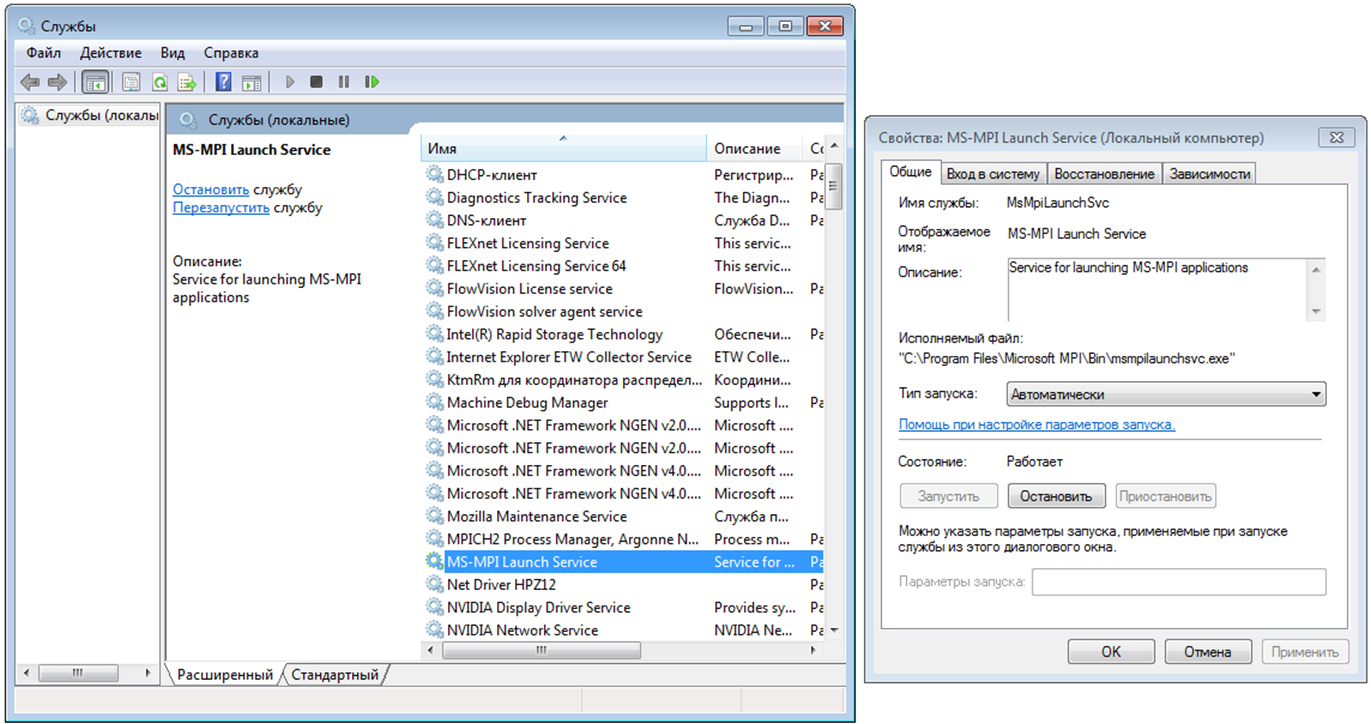The width and height of the screenshot is (1371, 724).
Task: Click the gear icon of DHCP-клиент
Action: pos(435,175)
